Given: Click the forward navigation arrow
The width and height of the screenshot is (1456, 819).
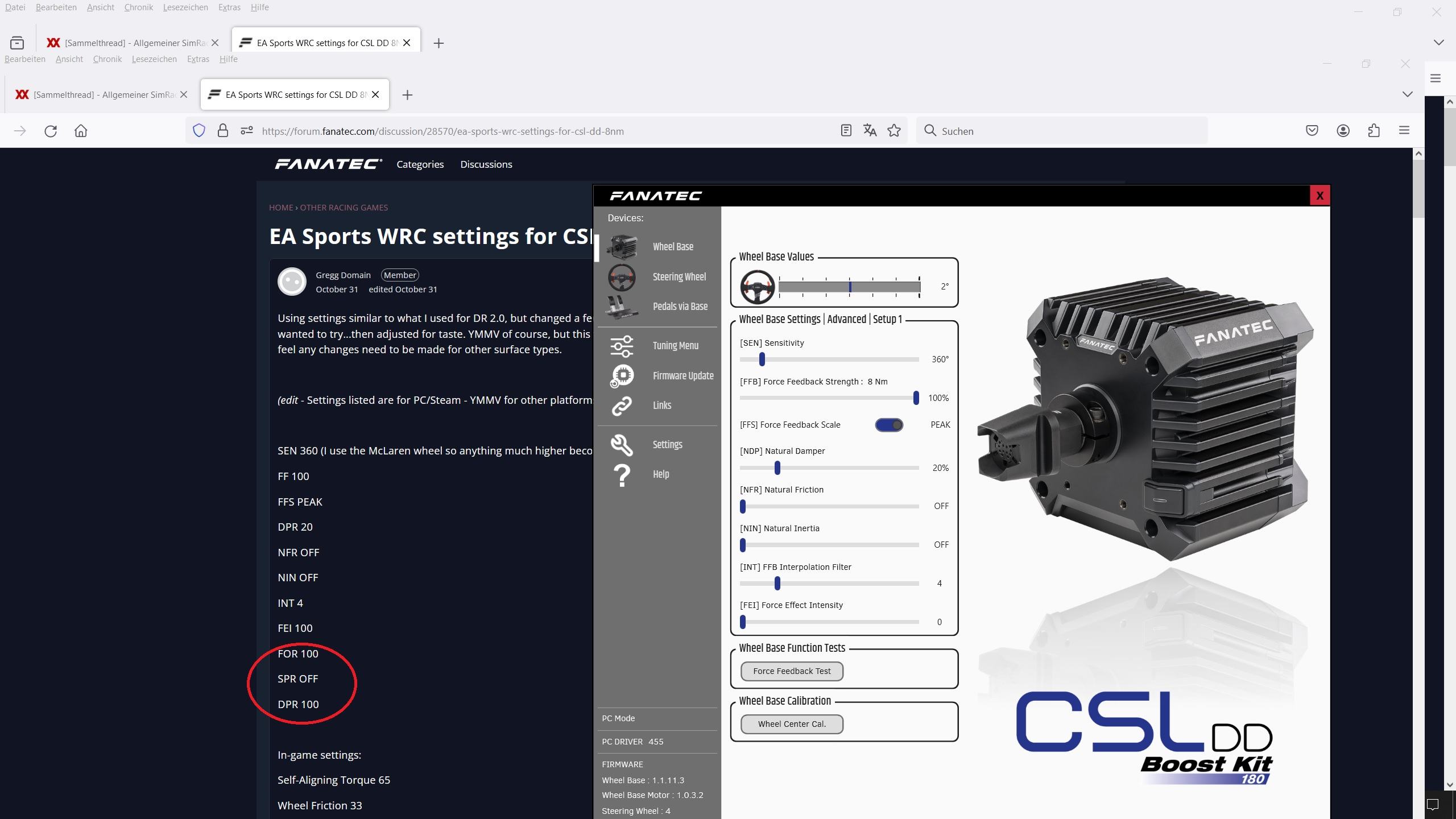Looking at the screenshot, I should pos(20,131).
